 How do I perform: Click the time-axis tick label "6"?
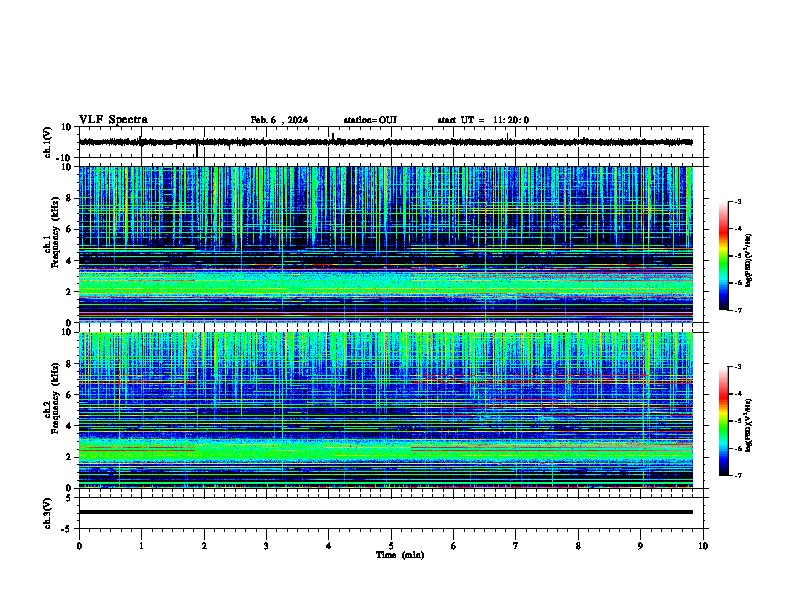[x=454, y=546]
